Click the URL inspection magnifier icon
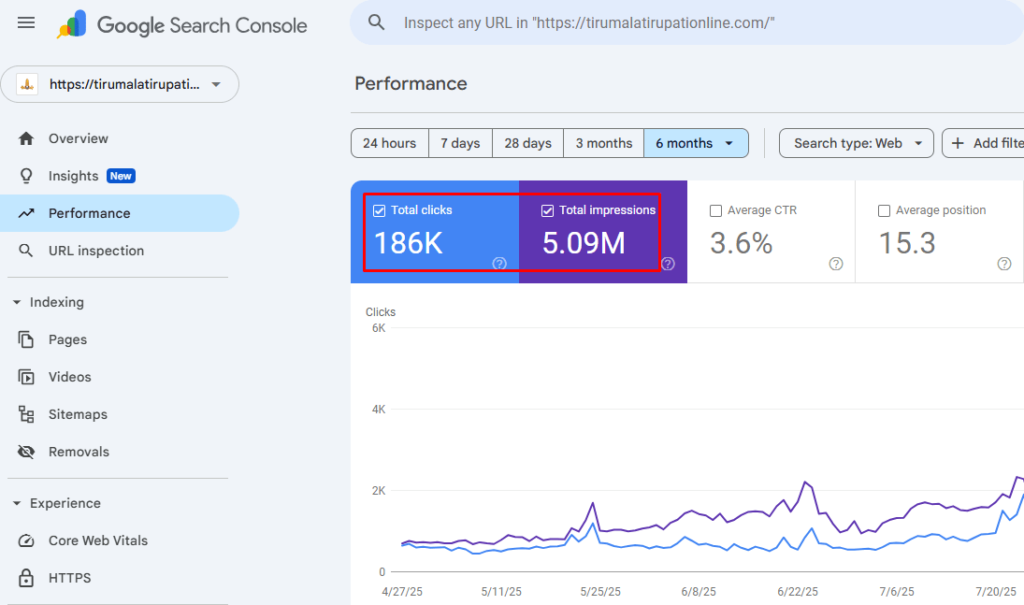Image resolution: width=1024 pixels, height=605 pixels. (27, 251)
